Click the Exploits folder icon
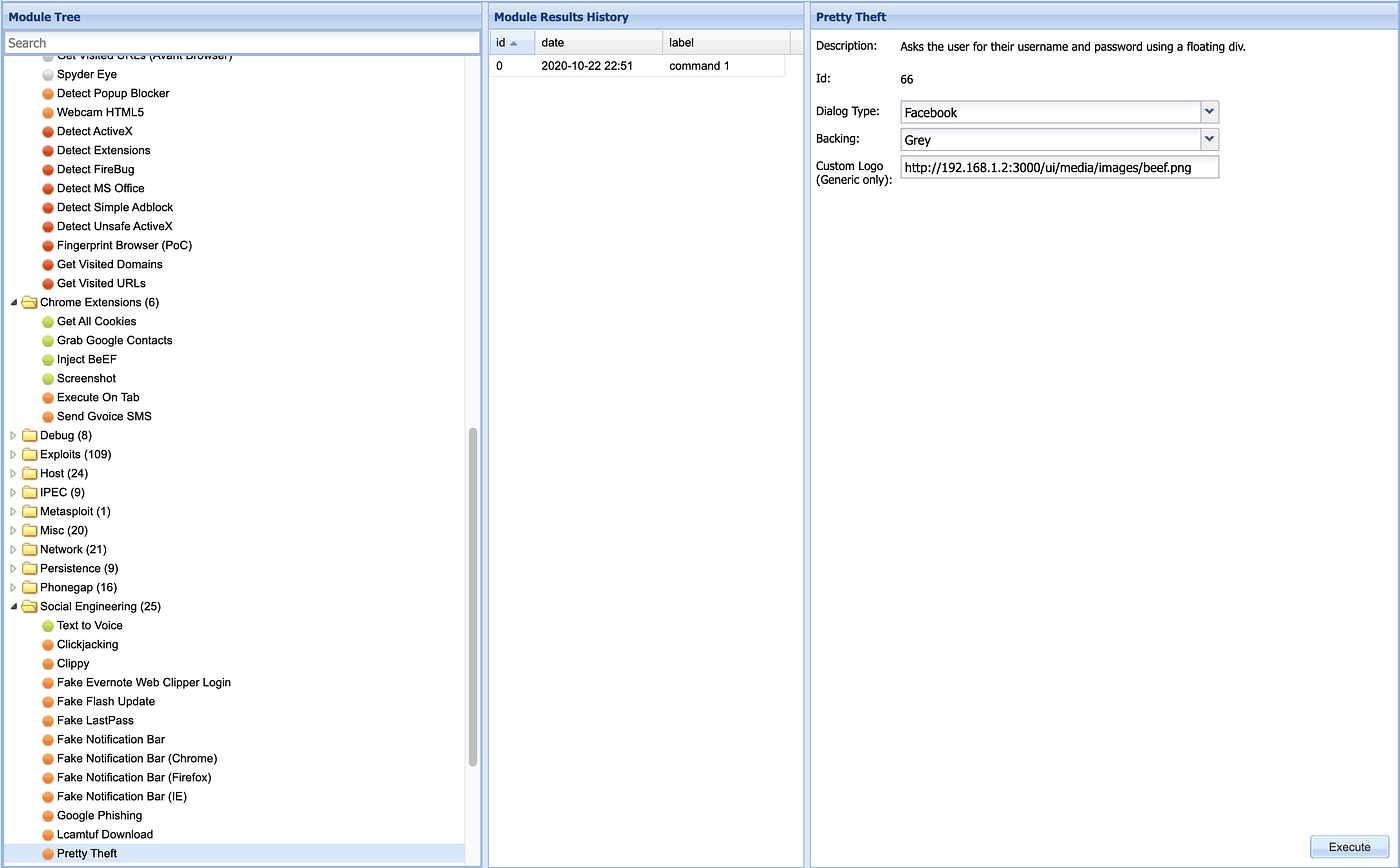The height and width of the screenshot is (868, 1400). 30,454
